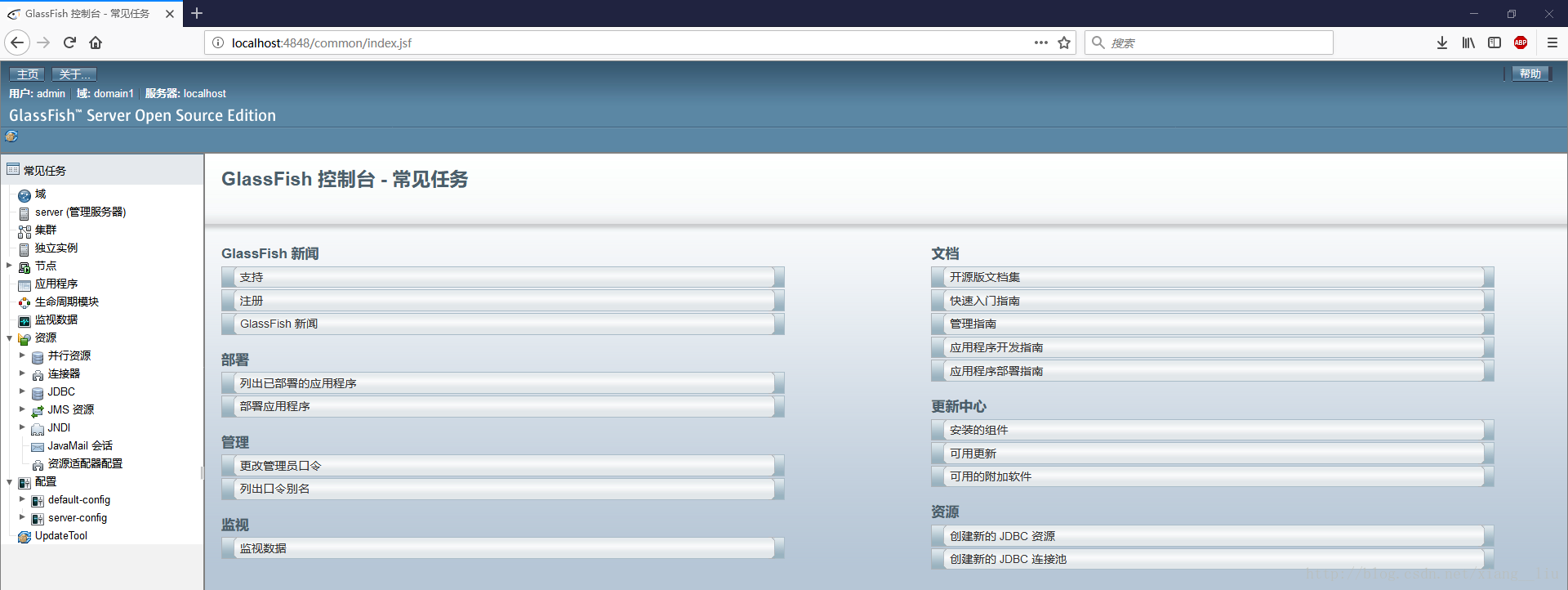Expand the 节点 tree node
This screenshot has height=590, width=1568.
pyautogui.click(x=9, y=266)
